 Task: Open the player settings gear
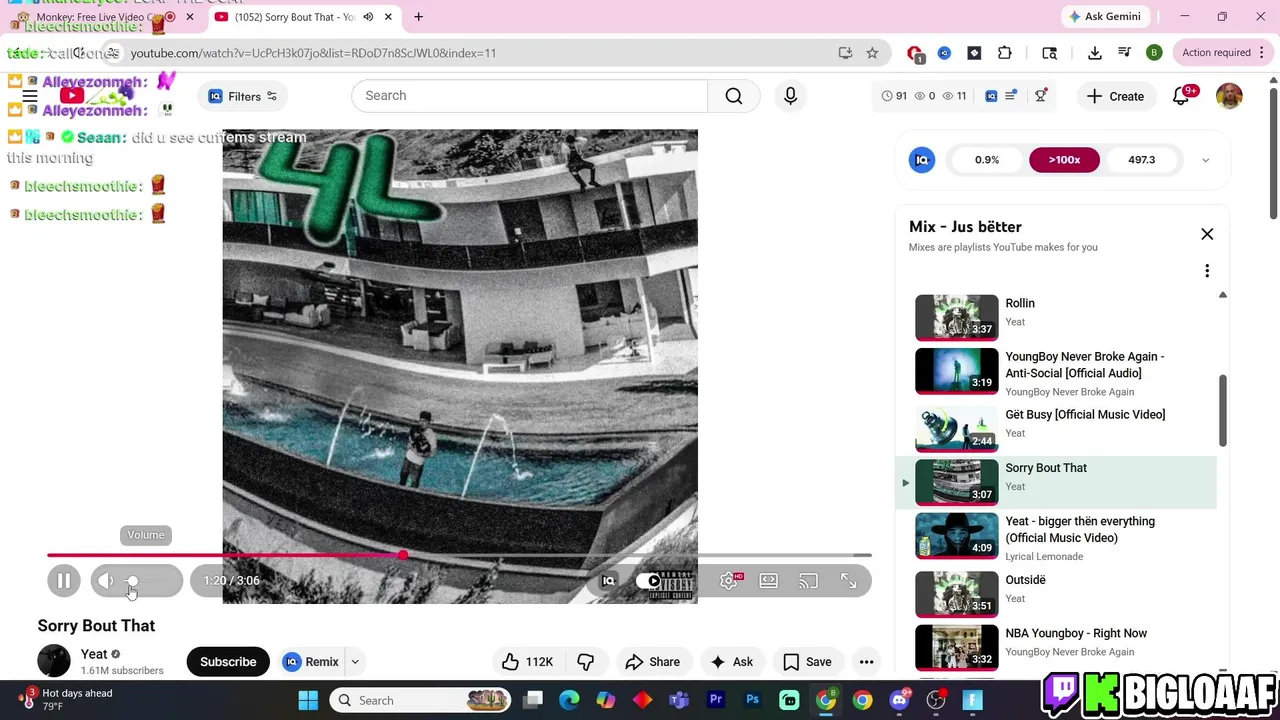(729, 581)
